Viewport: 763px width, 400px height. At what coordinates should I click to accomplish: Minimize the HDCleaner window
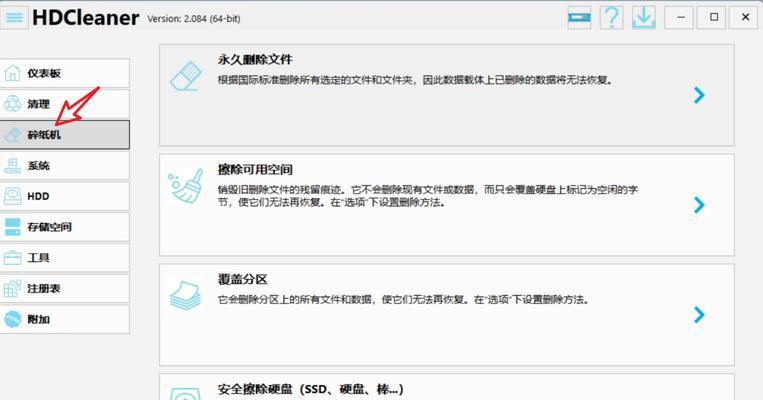click(681, 18)
